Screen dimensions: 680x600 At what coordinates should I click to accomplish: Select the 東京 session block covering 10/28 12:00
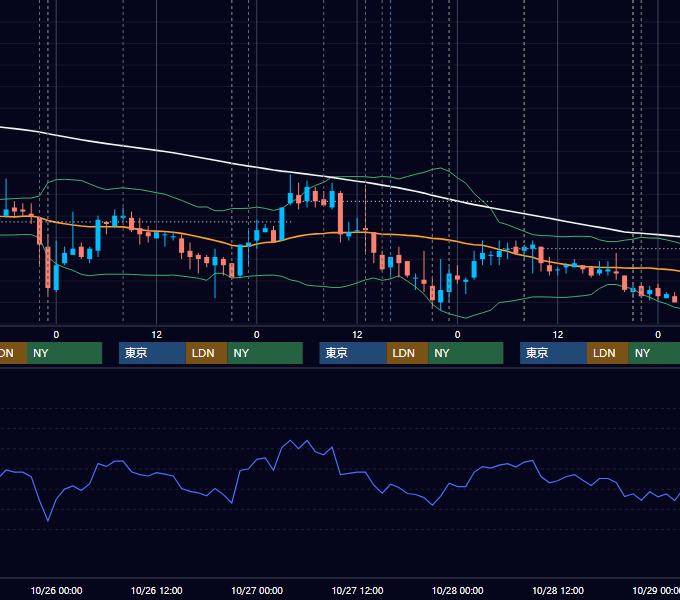(553, 353)
